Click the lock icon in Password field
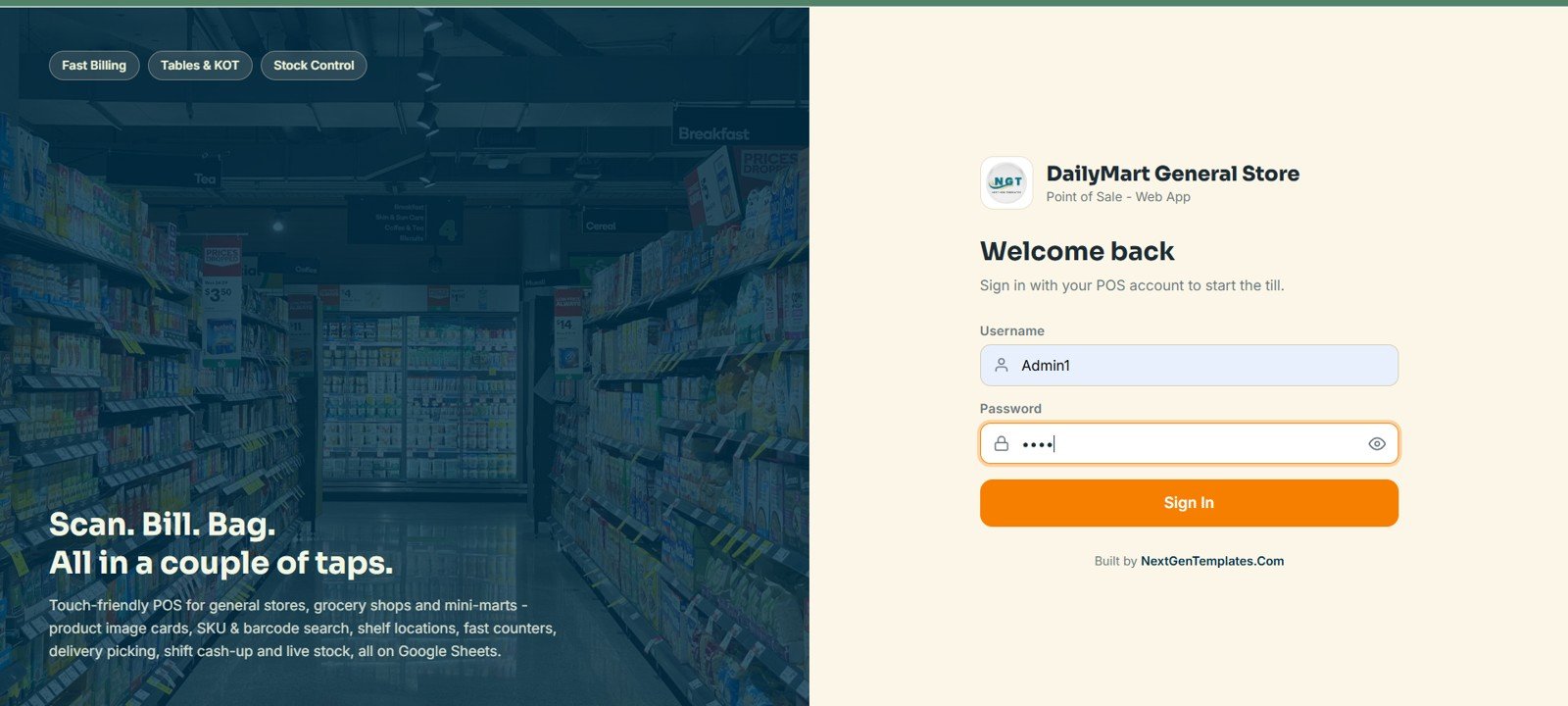 pos(1001,443)
